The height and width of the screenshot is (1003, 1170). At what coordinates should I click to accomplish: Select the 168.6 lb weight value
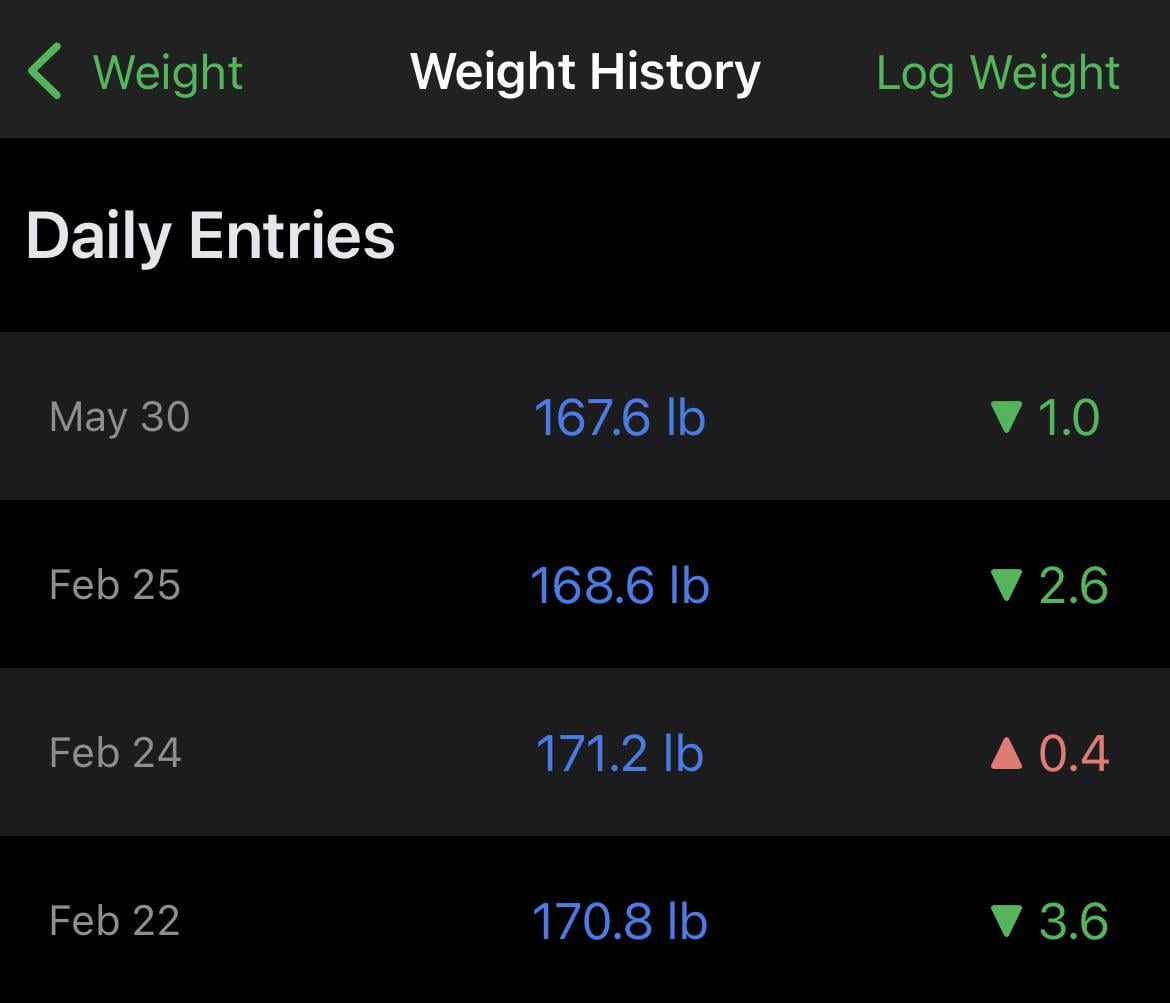click(619, 585)
